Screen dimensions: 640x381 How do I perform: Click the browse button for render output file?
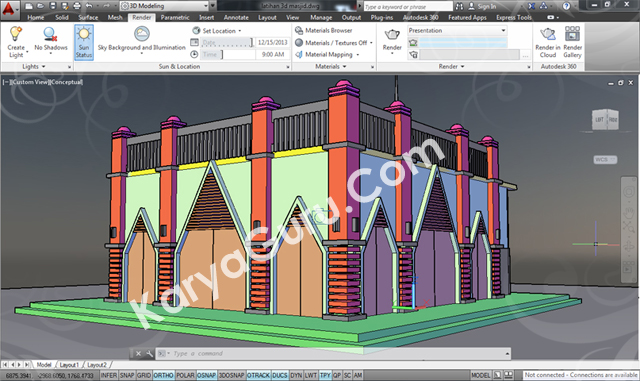pos(526,55)
